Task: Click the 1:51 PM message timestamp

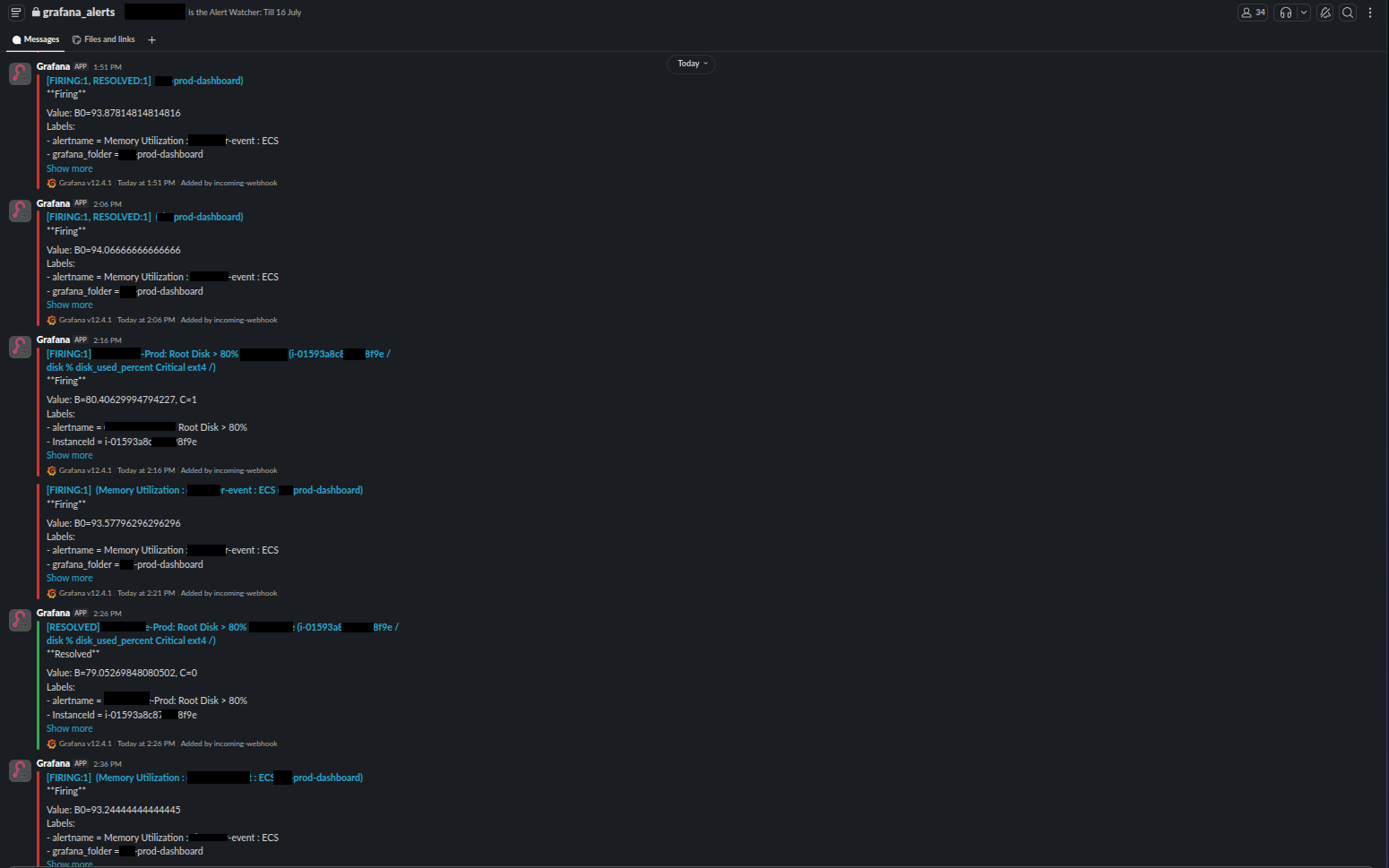Action: point(108,67)
